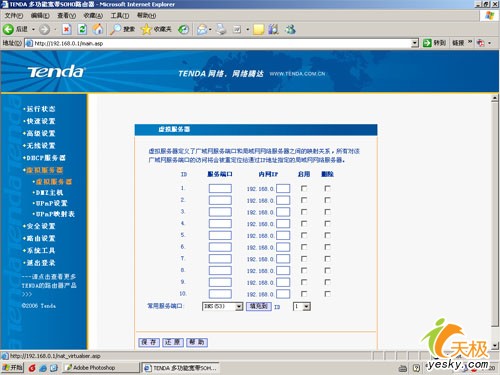Open the History/Media icon in toolbar

(183, 29)
